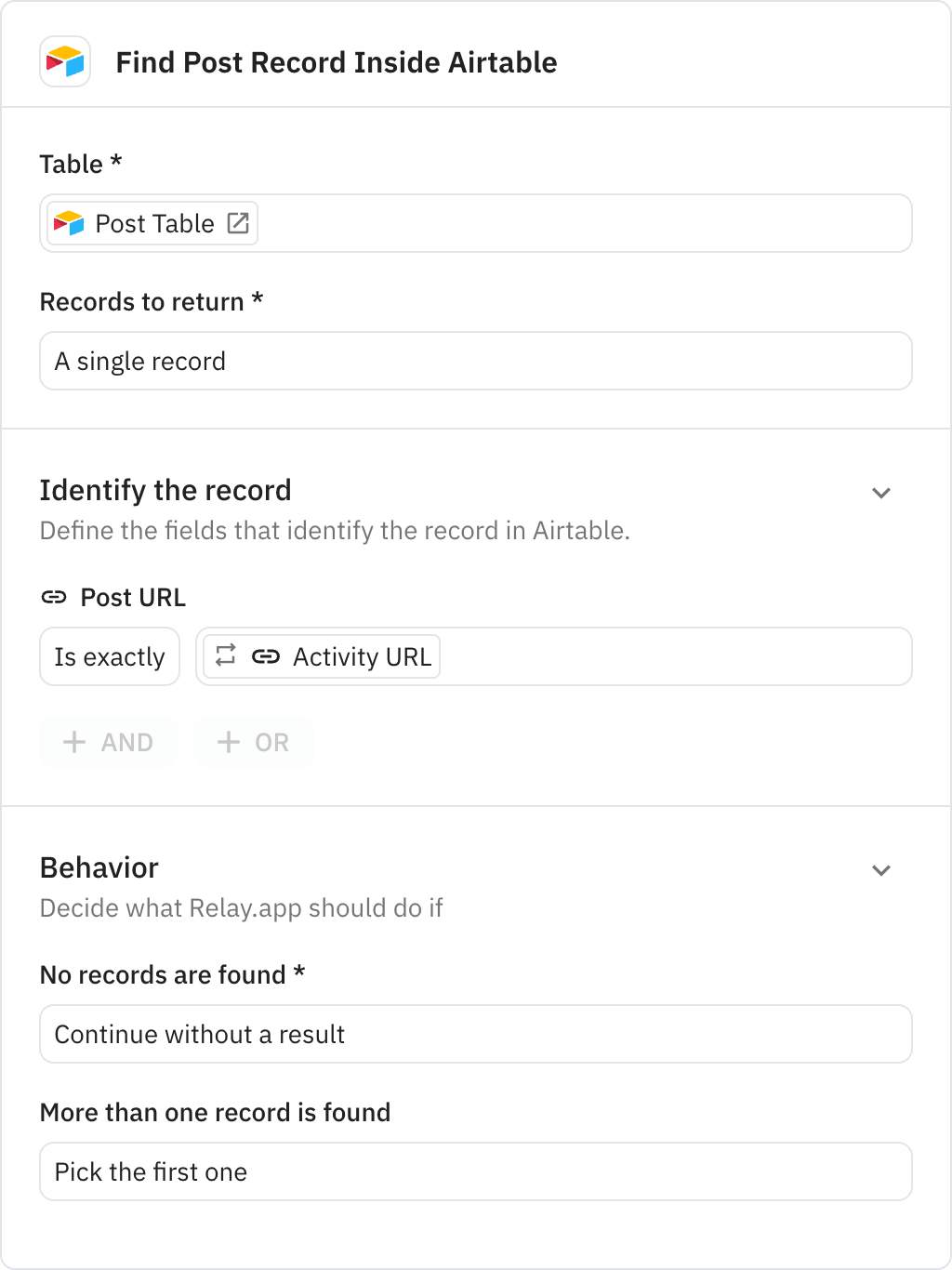This screenshot has height=1270, width=952.
Task: Click the Identify the record heading
Action: click(x=165, y=490)
